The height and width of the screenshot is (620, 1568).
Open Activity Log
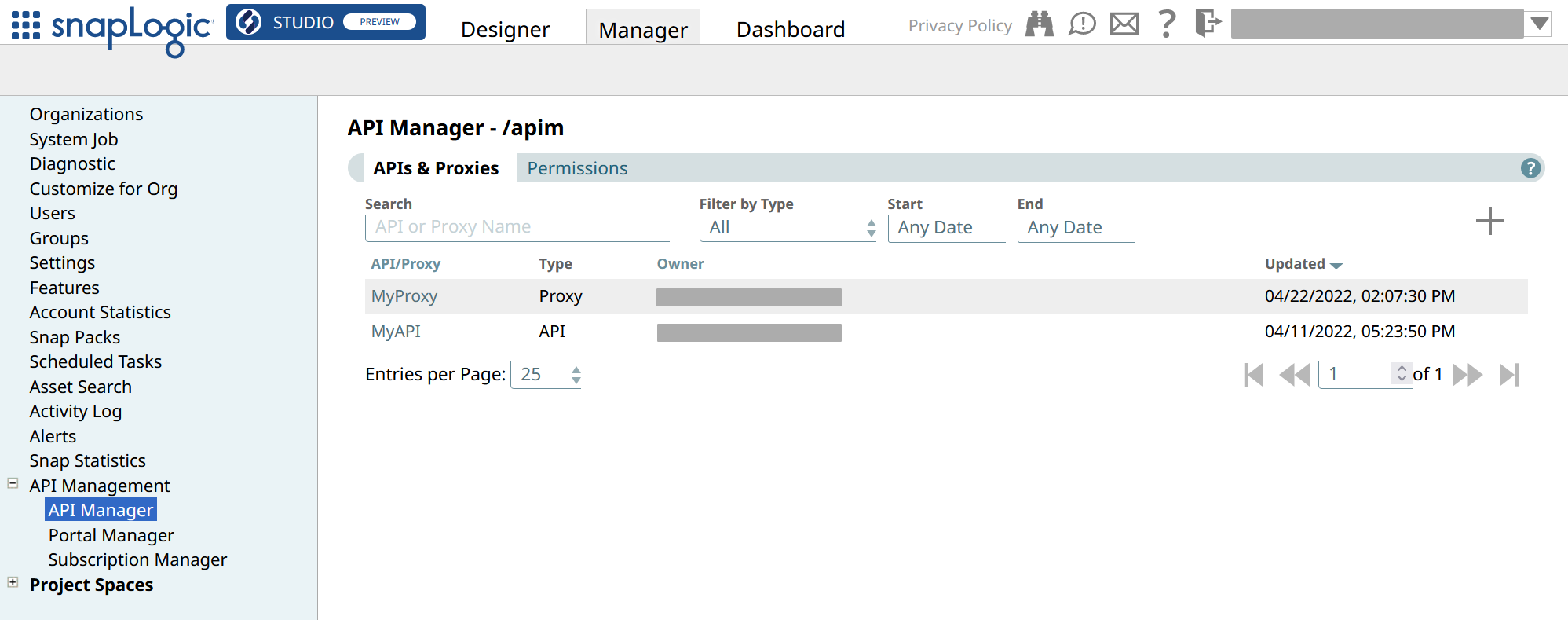point(75,411)
